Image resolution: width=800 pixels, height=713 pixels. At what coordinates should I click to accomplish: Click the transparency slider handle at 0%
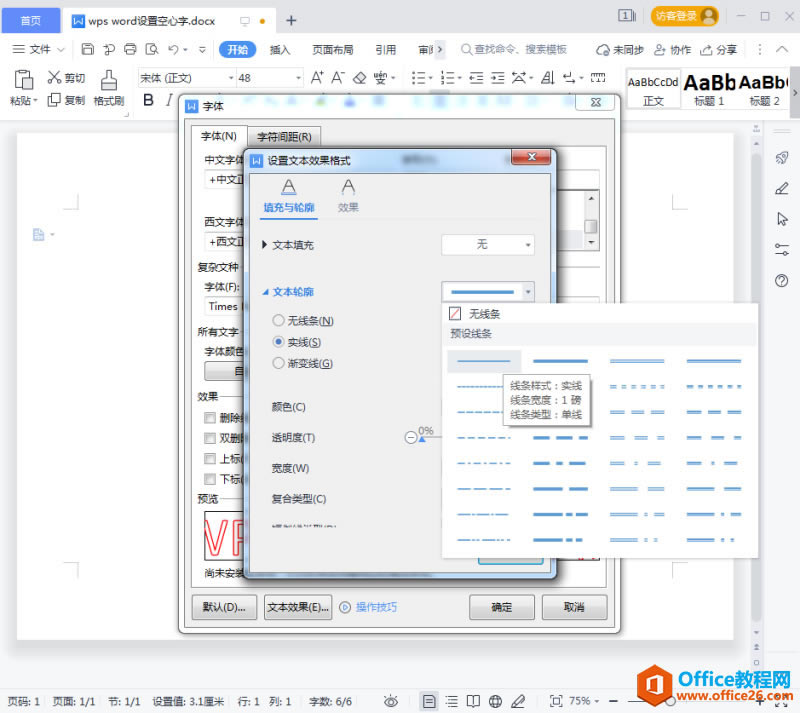(x=422, y=439)
